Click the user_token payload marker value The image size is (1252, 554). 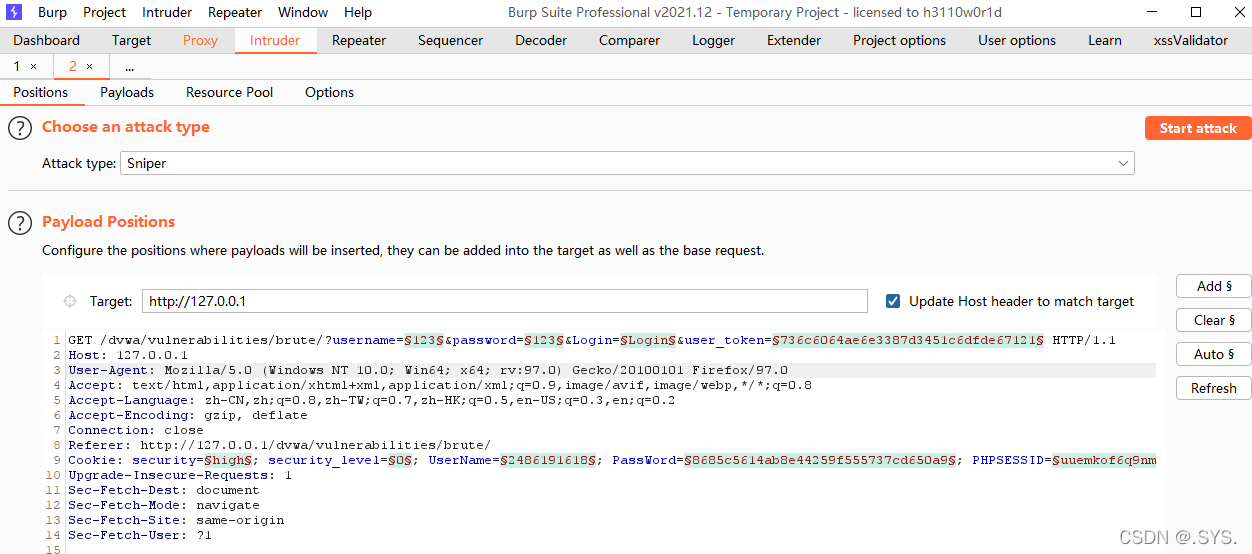(908, 340)
